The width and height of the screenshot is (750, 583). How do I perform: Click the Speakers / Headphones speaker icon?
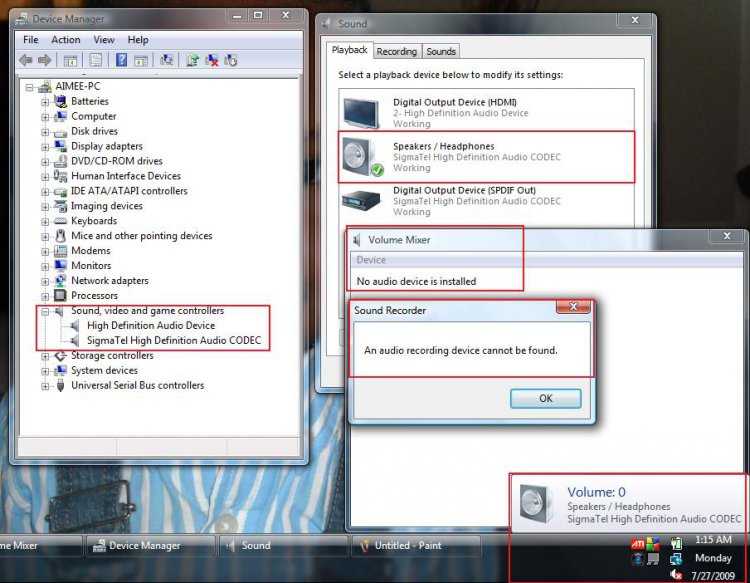click(363, 157)
